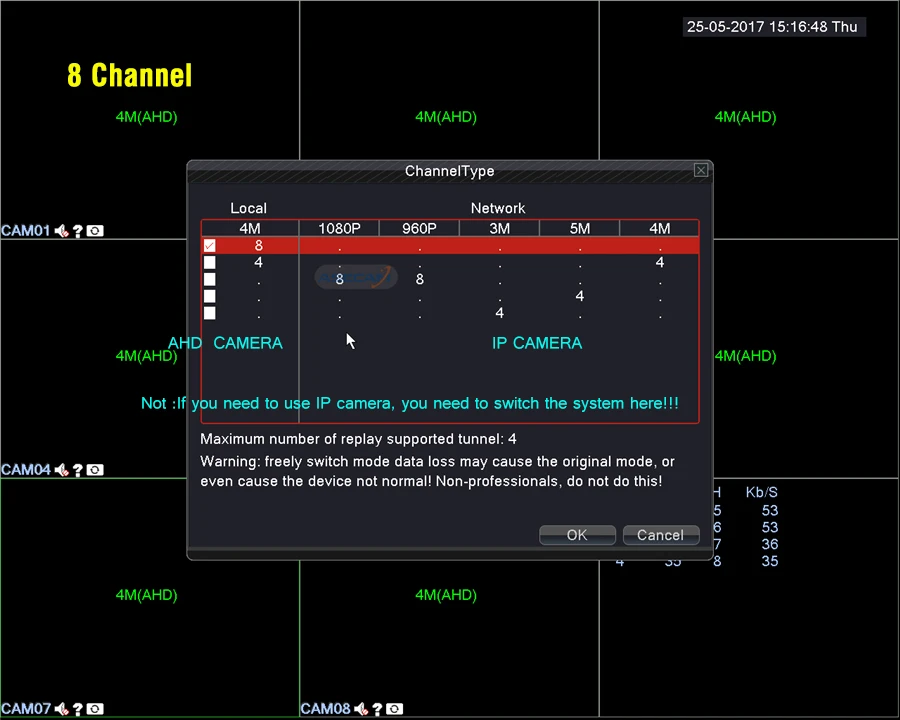This screenshot has height=720, width=900.
Task: Click the 3M column header
Action: click(499, 228)
